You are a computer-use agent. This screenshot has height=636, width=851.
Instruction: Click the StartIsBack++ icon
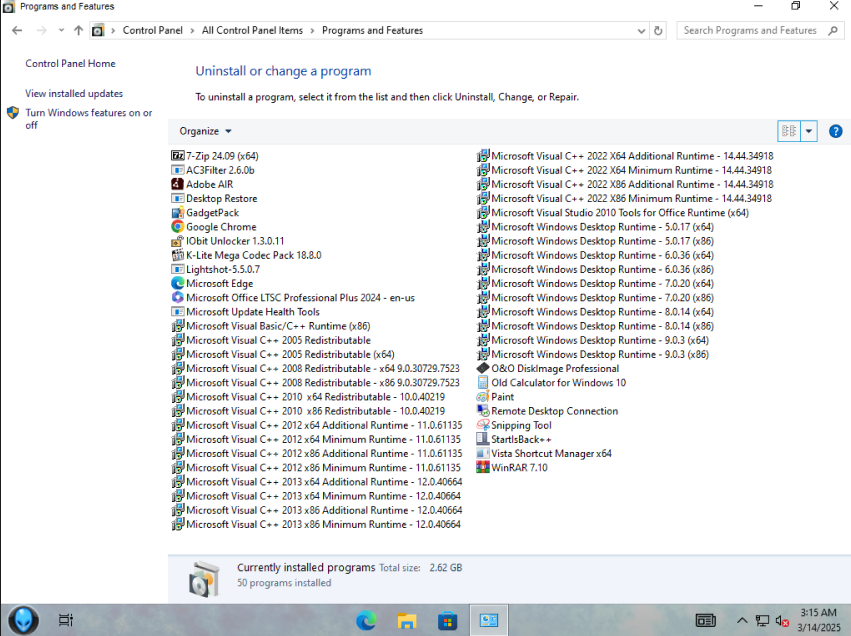pyautogui.click(x=483, y=438)
